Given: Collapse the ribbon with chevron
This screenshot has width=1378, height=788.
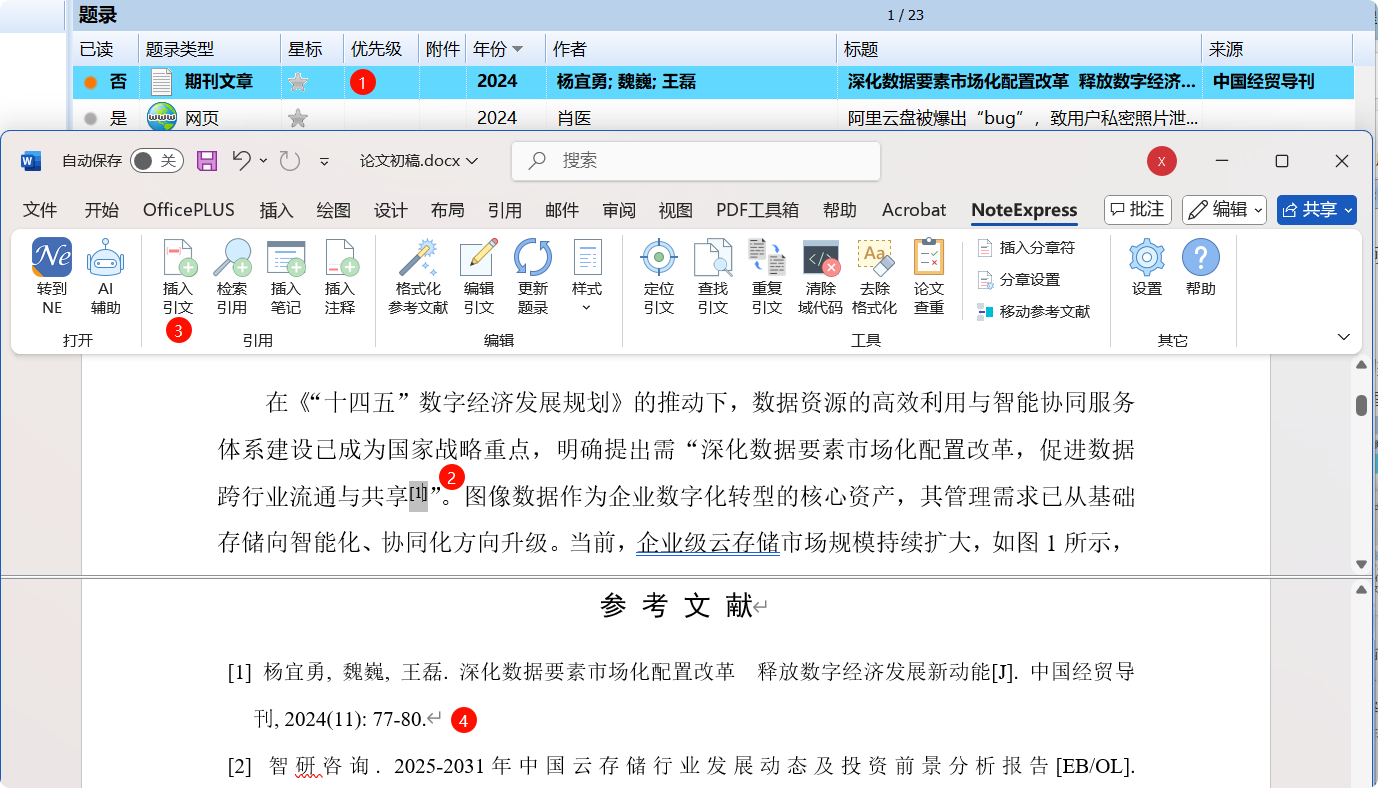Looking at the screenshot, I should [x=1343, y=337].
